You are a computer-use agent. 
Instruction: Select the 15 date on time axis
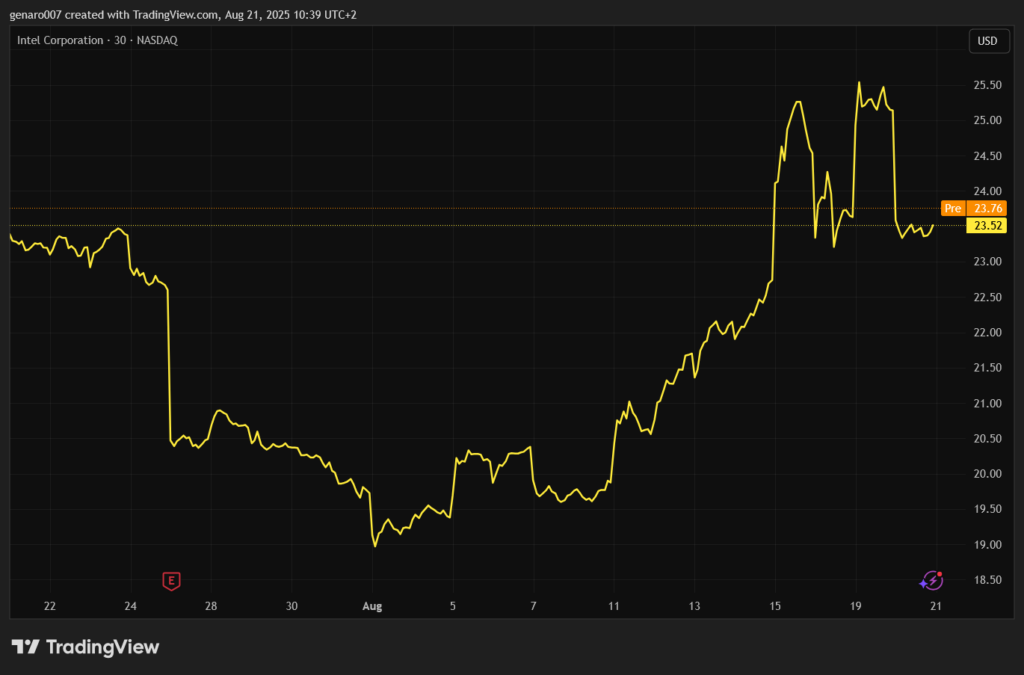click(x=775, y=606)
